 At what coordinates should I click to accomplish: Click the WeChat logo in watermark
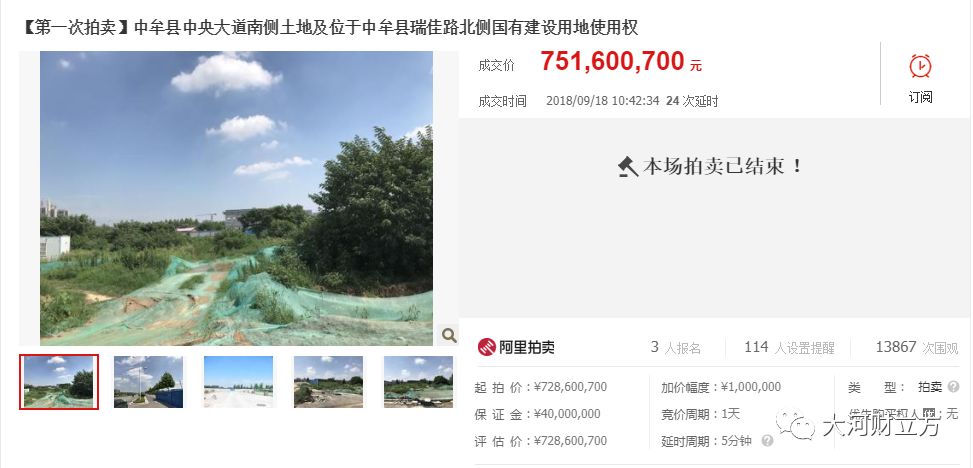tap(795, 425)
